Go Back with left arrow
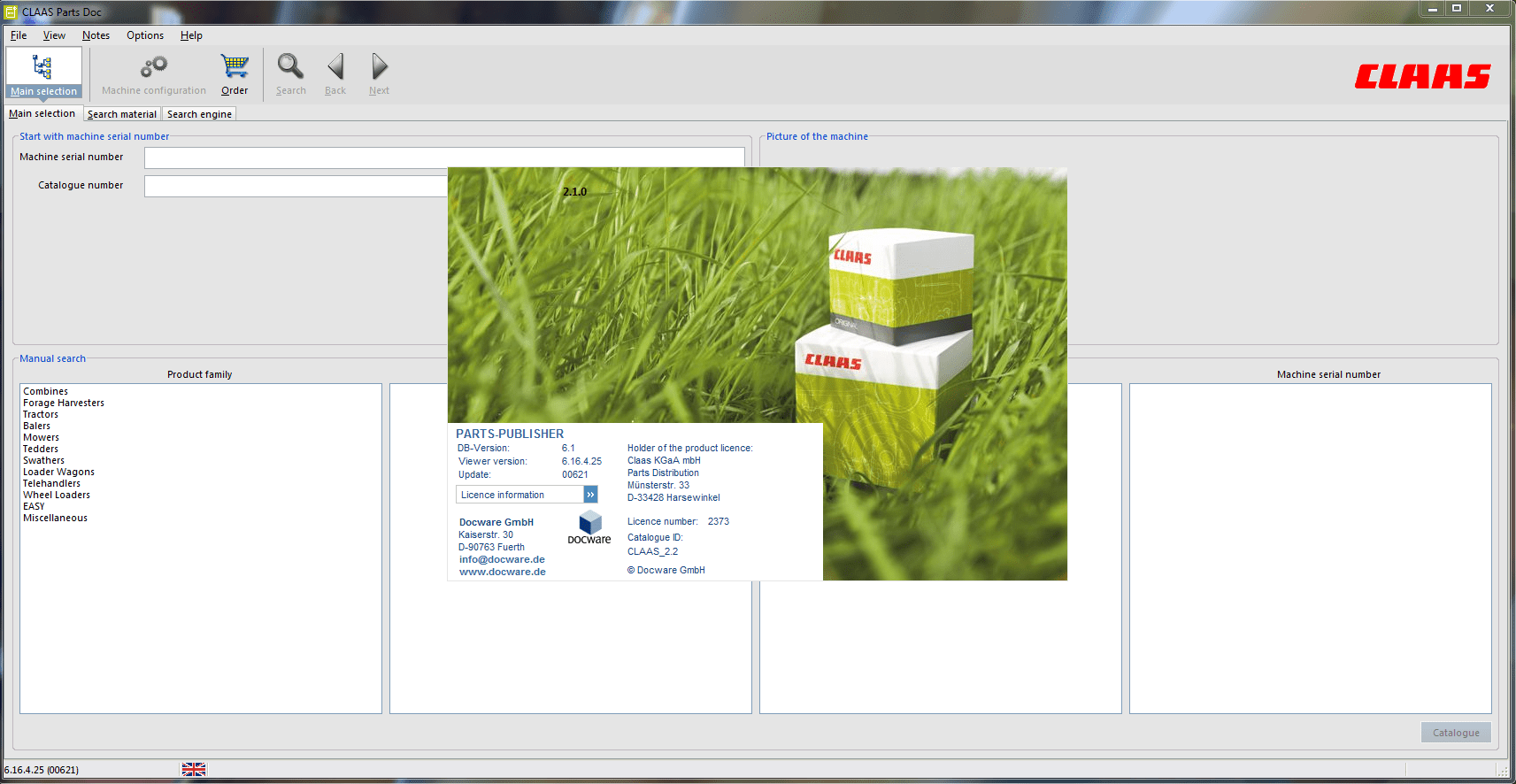The height and width of the screenshot is (784, 1516). (x=335, y=66)
